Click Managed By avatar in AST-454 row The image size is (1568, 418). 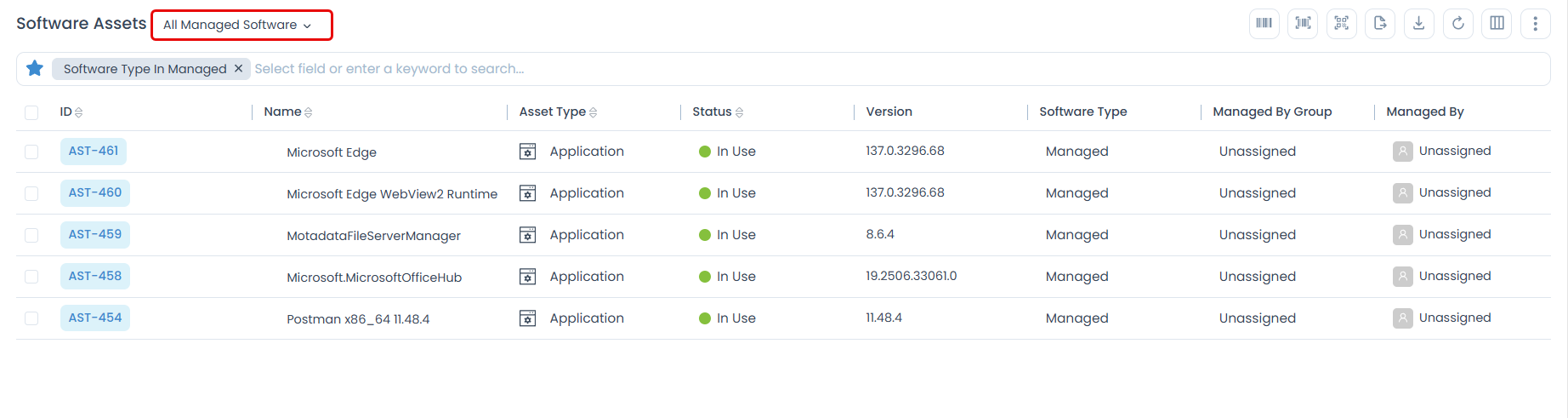(x=1402, y=318)
